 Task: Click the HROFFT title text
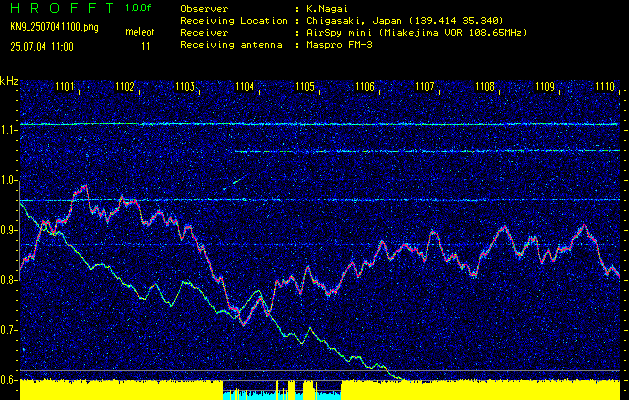click(x=63, y=8)
